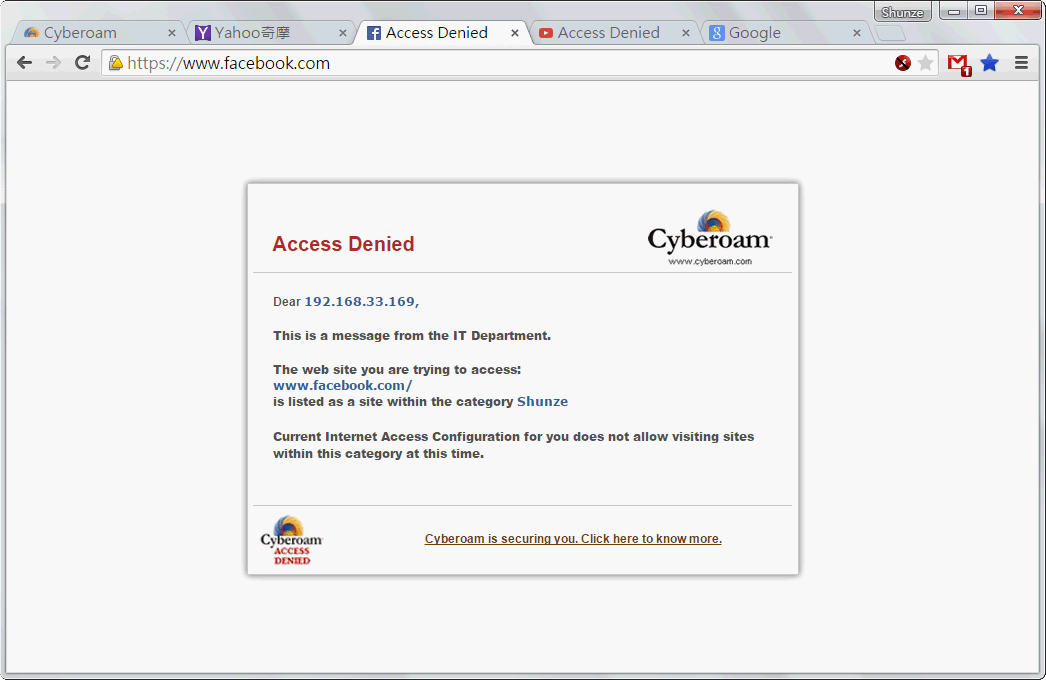1046x680 pixels.
Task: Click the Shunze profile button in title bar
Action: pos(902,12)
